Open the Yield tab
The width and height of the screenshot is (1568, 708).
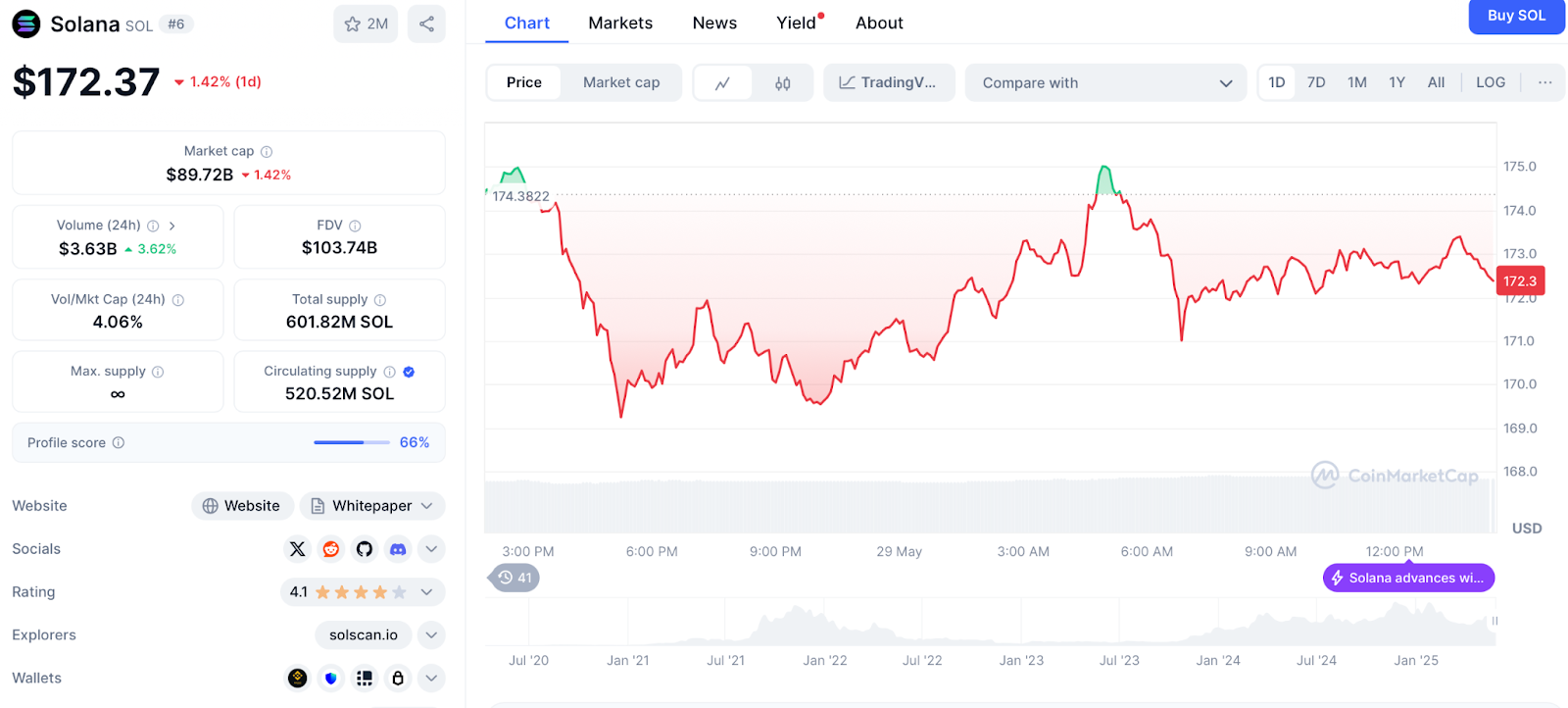click(798, 23)
